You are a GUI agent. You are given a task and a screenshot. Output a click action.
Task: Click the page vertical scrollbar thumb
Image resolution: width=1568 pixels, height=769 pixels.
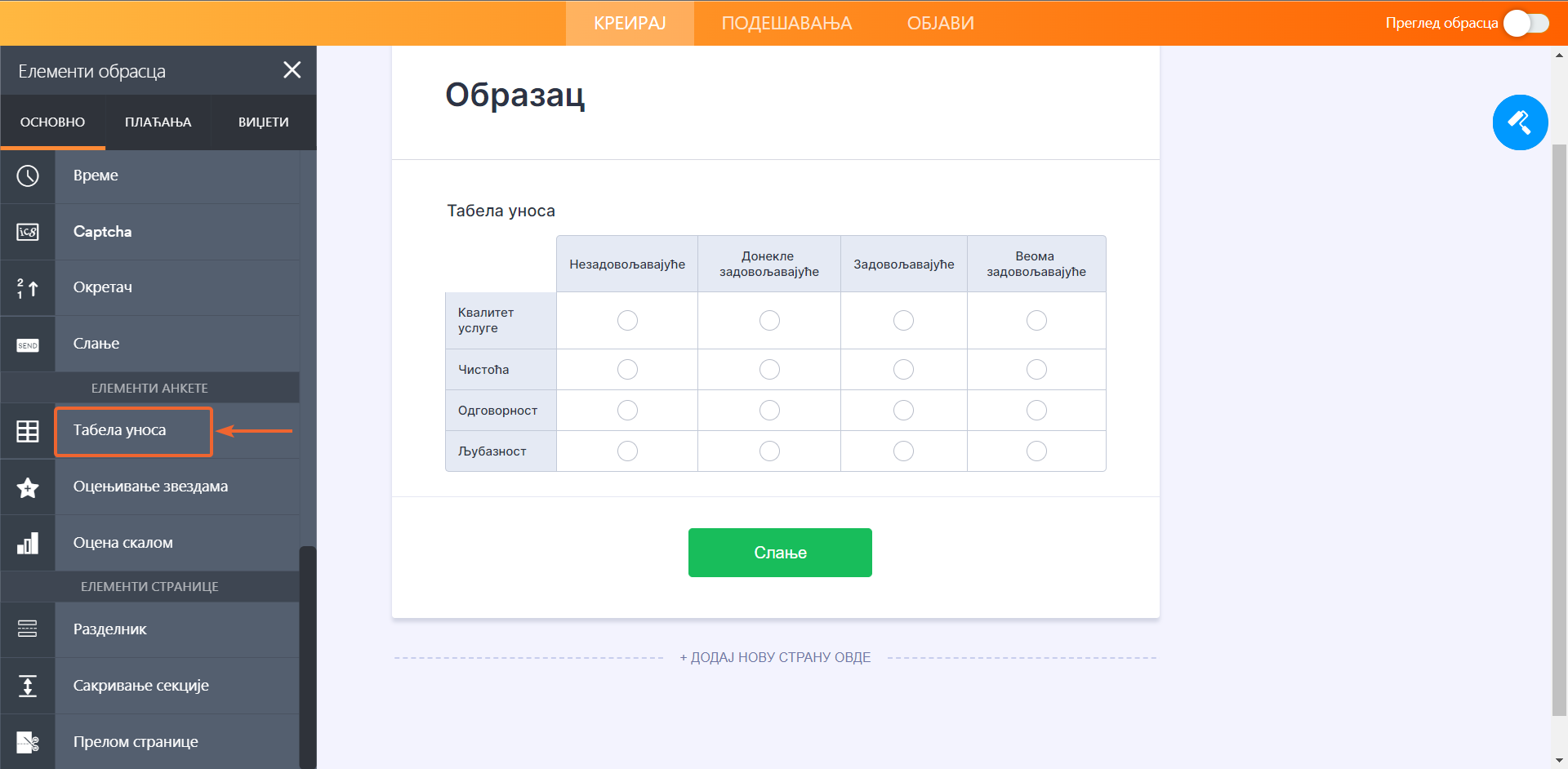point(1559,430)
